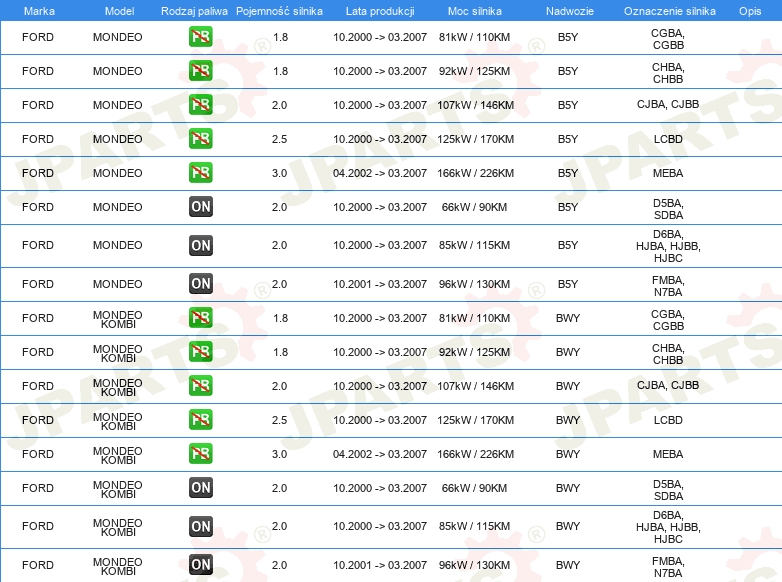Click the ON diesel icon for B5Y 66kW
This screenshot has width=782, height=582.
pyautogui.click(x=200, y=206)
